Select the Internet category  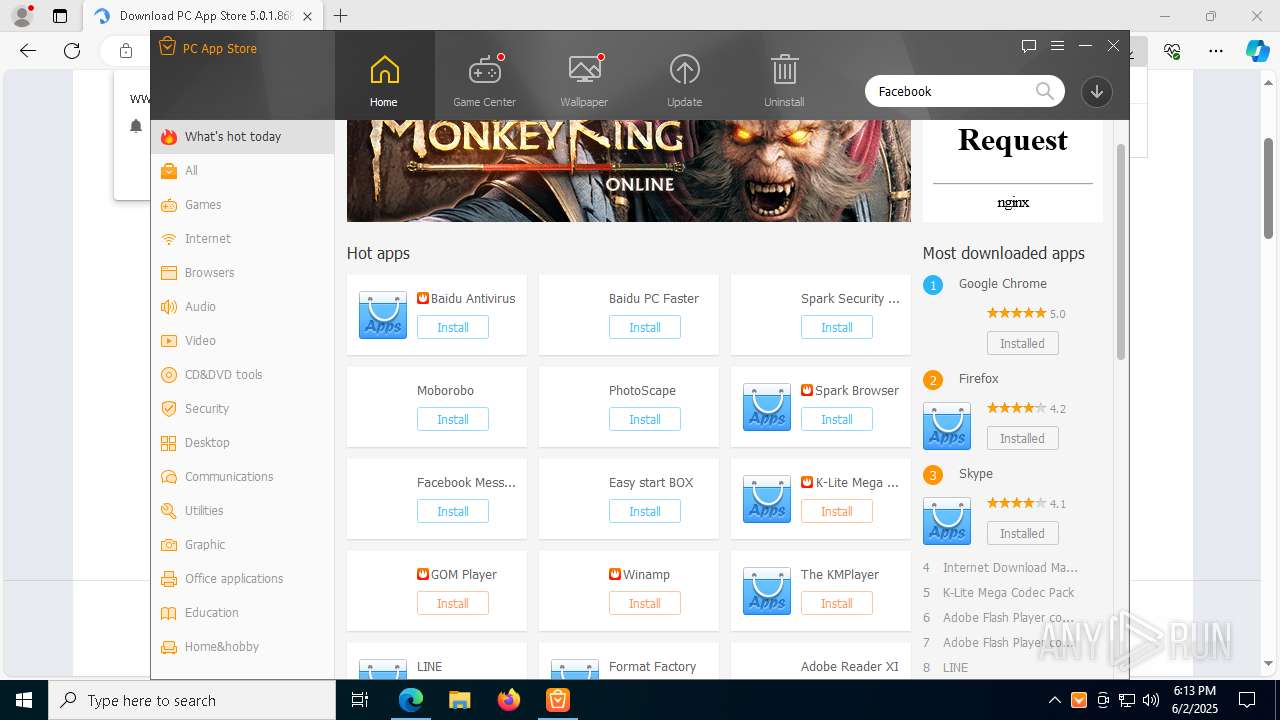[x=243, y=239]
